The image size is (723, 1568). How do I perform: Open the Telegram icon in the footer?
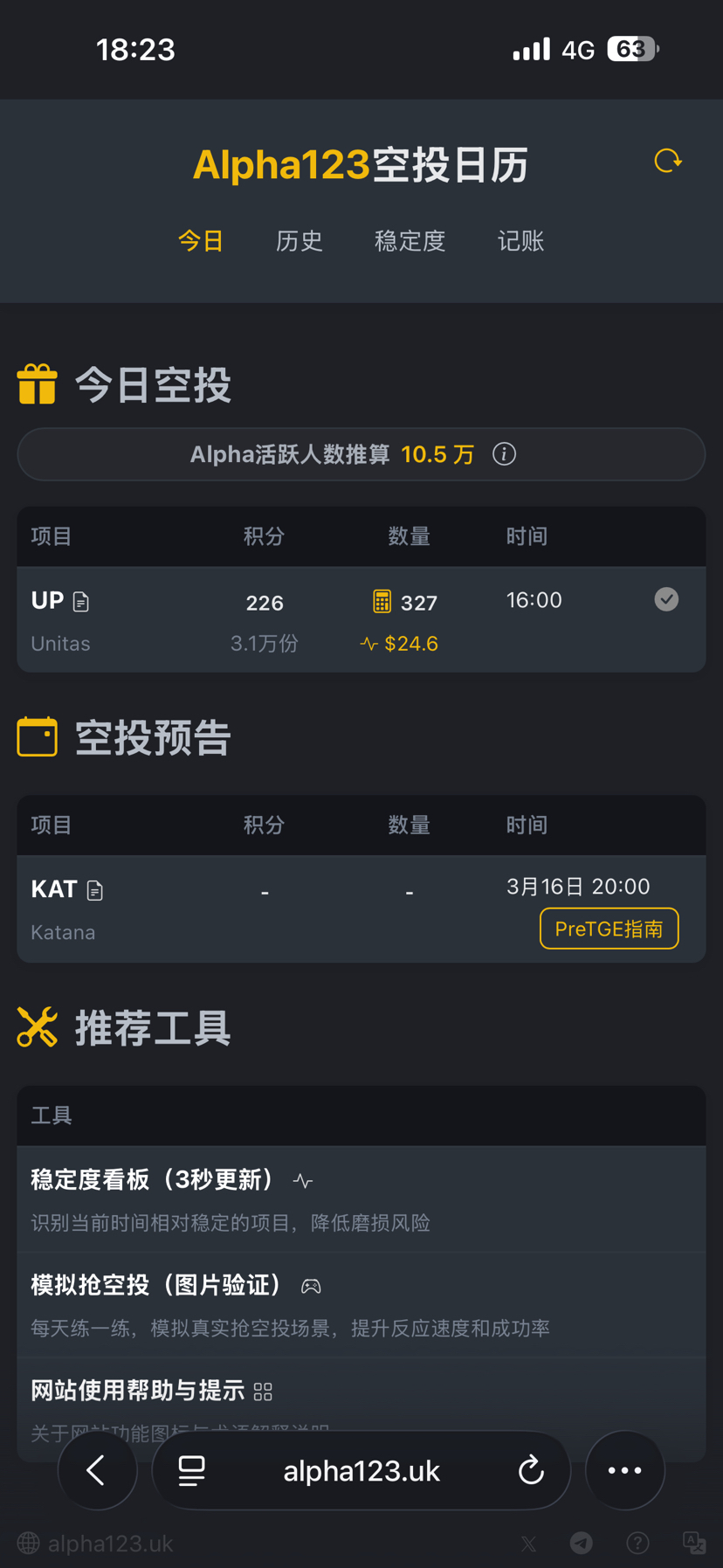click(582, 1544)
